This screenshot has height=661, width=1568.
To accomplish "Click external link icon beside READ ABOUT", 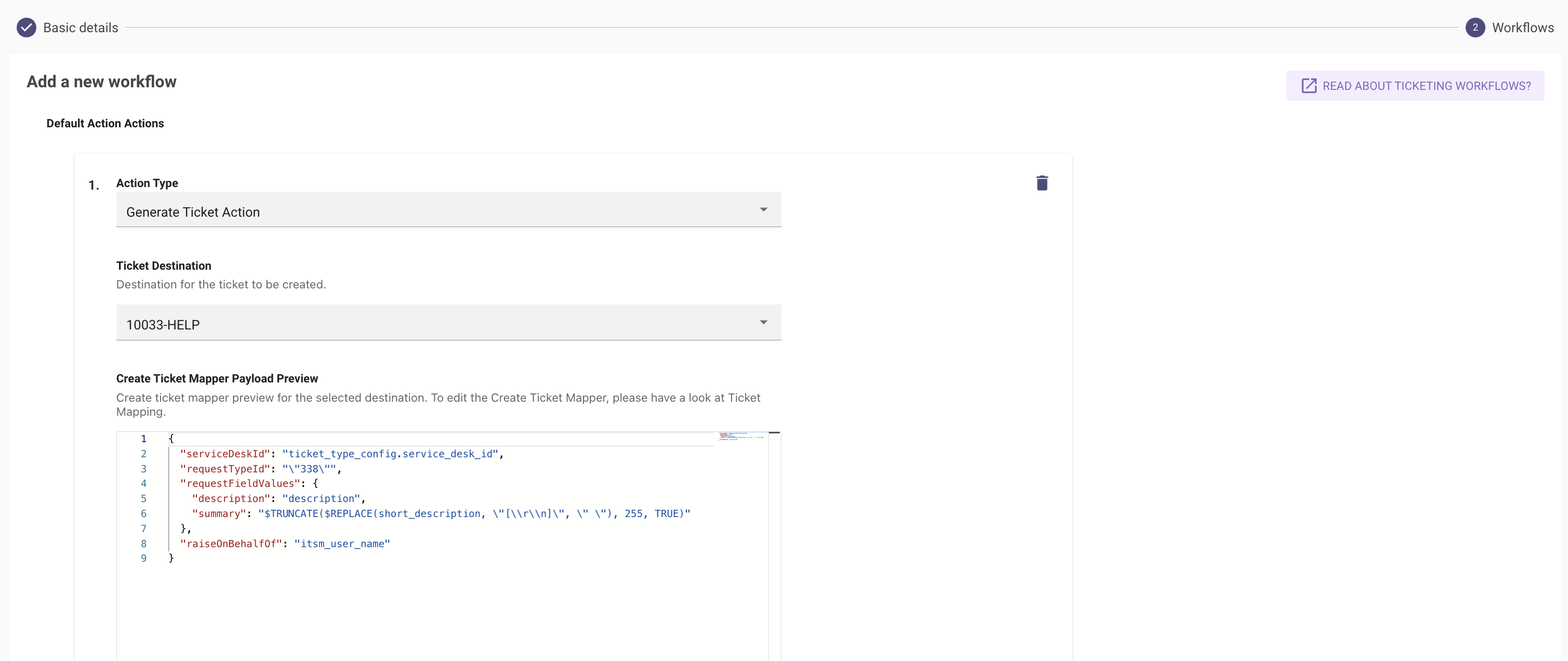I will pyautogui.click(x=1308, y=86).
